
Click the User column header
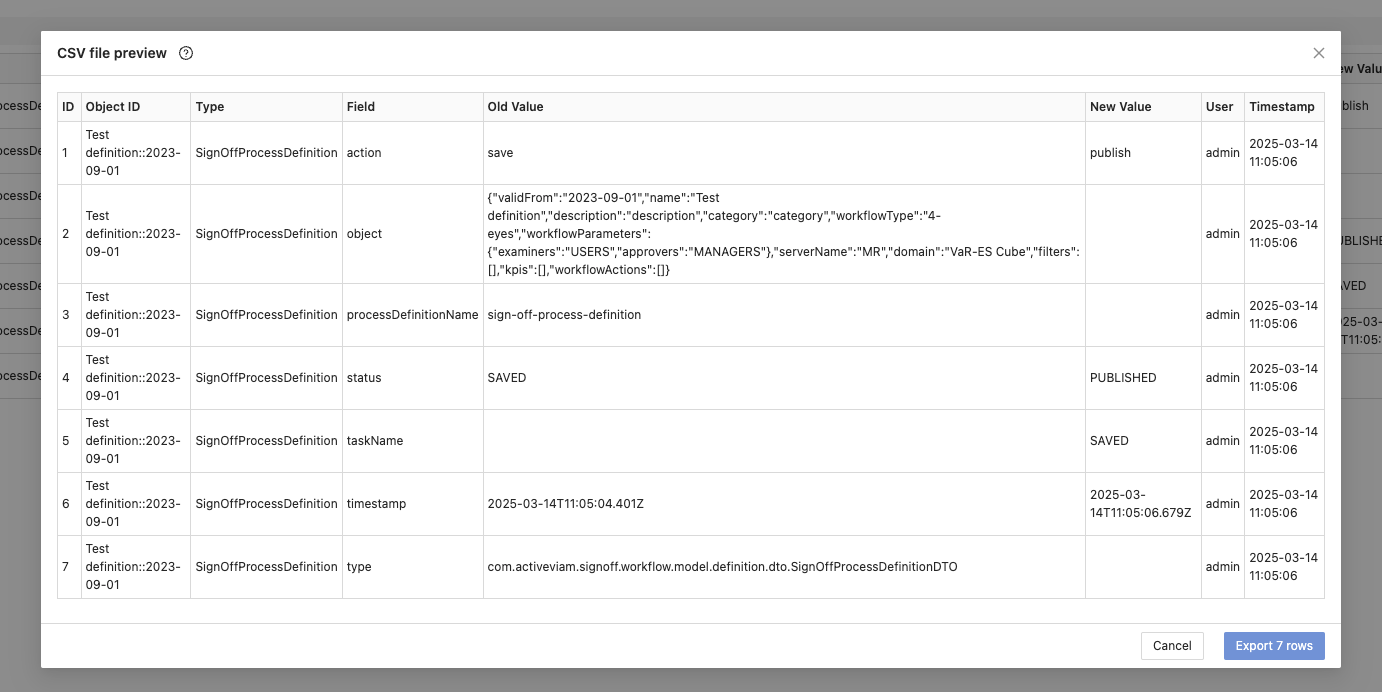point(1219,107)
